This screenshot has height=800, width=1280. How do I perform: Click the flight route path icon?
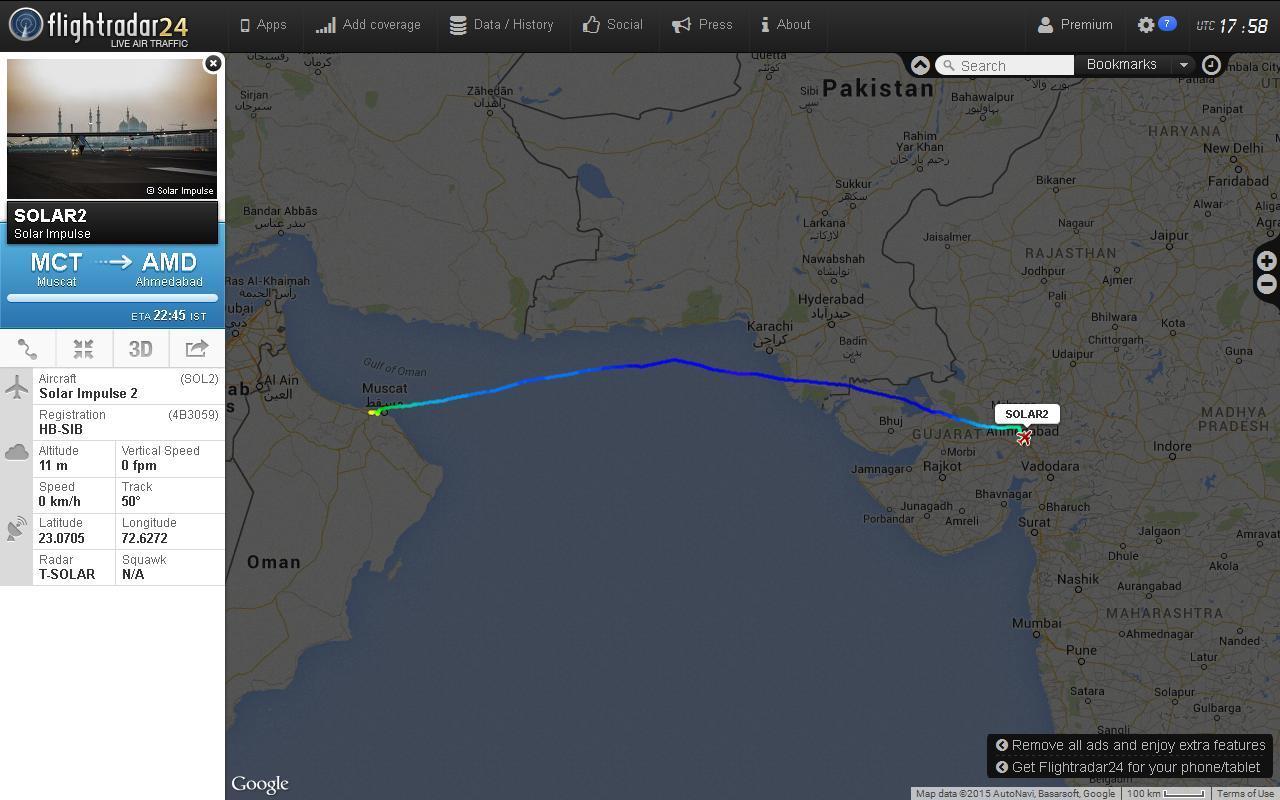[x=28, y=349]
